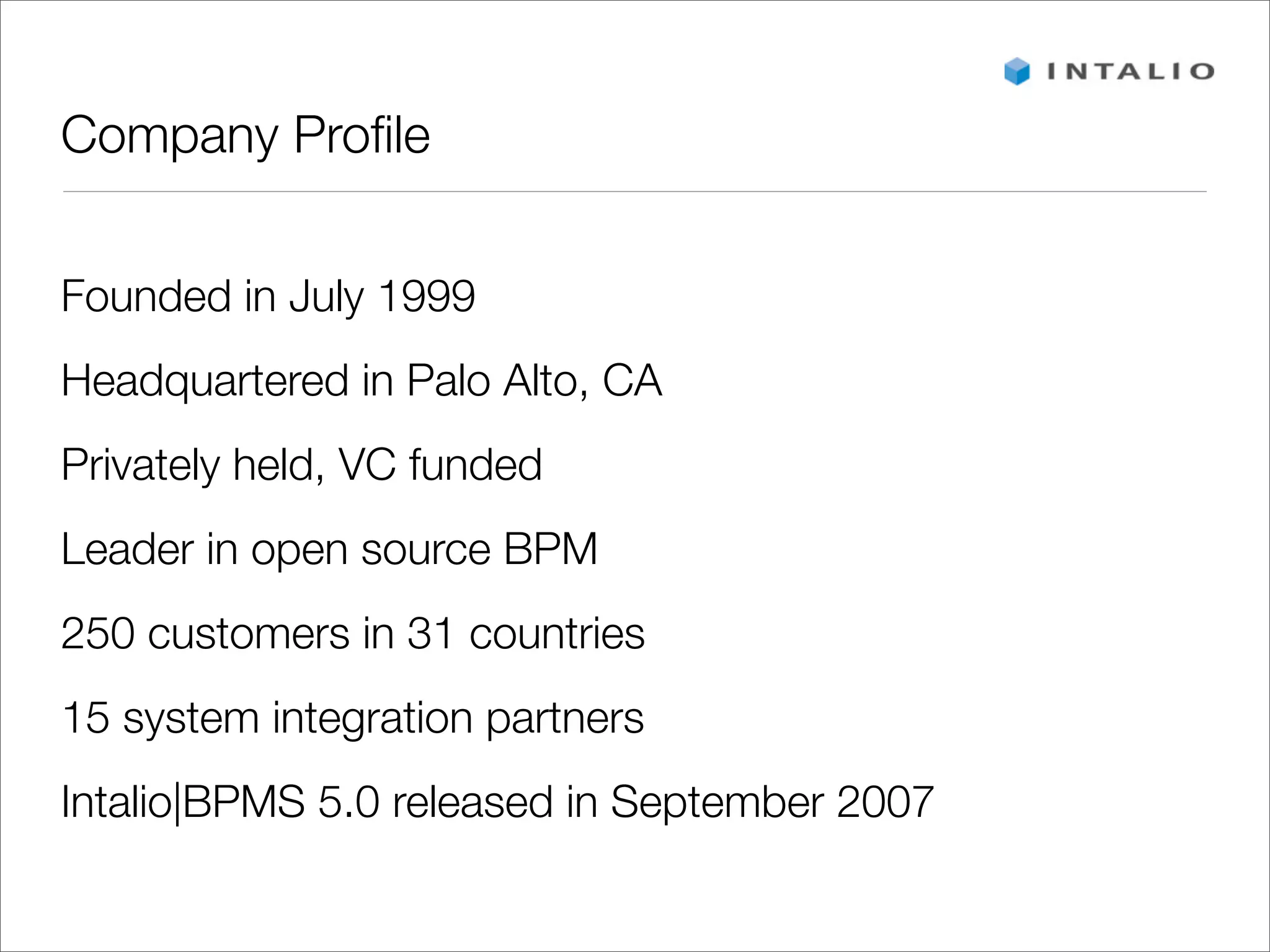Screen dimensions: 1270x952
Task: Click the line 'Founded in July 1999'
Action: coord(268,296)
